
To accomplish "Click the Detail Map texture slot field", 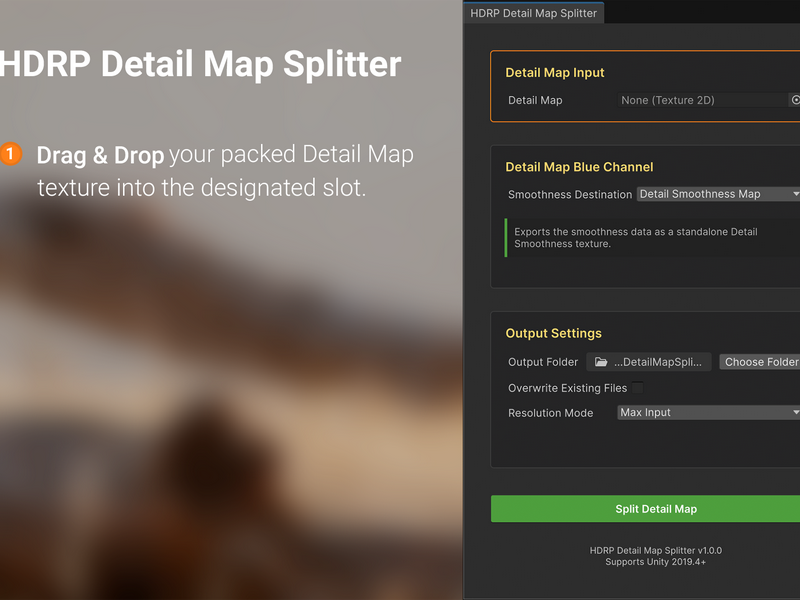I will click(x=703, y=100).
